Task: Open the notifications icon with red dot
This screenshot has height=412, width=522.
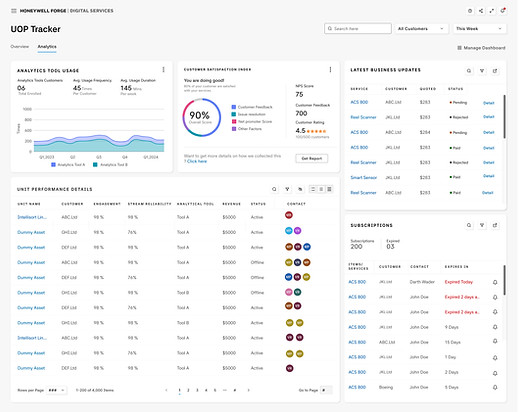Action: tap(503, 11)
